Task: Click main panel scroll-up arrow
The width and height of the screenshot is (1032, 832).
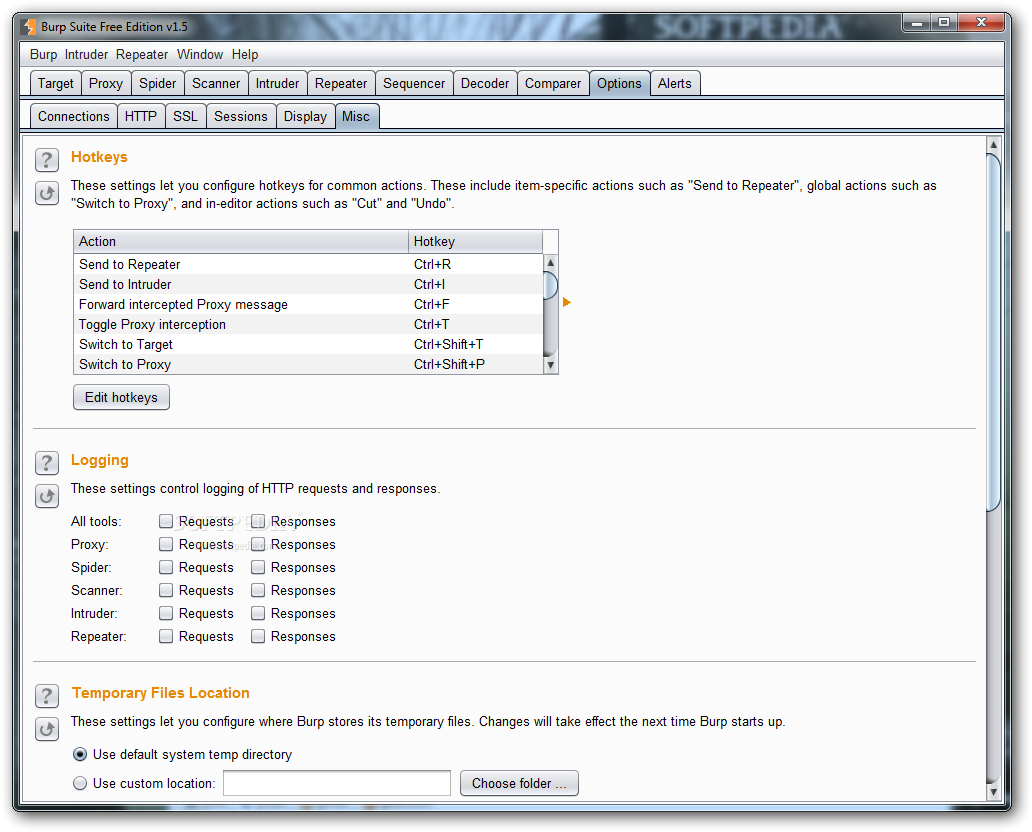Action: coord(994,144)
